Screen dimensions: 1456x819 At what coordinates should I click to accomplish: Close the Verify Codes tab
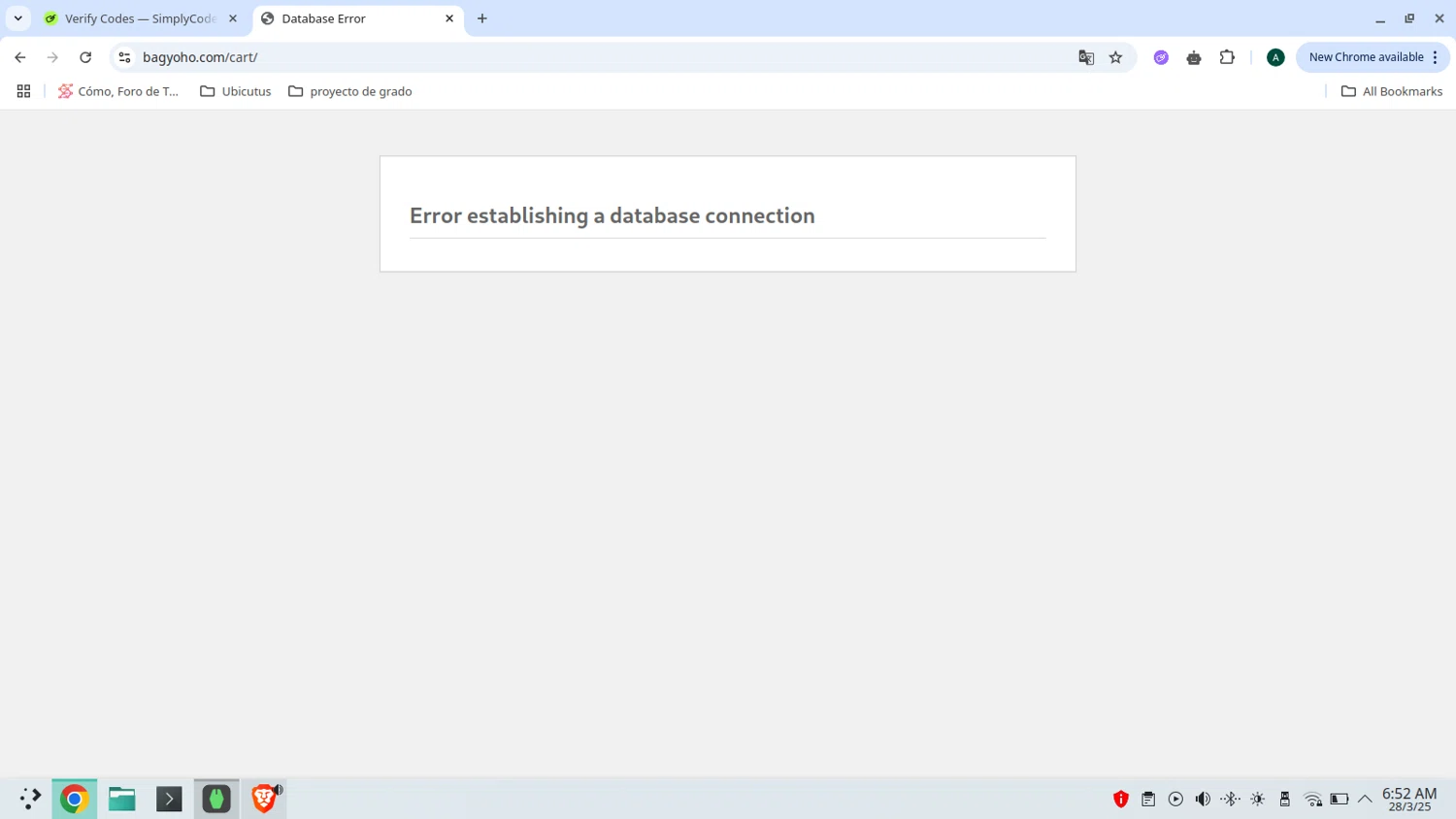pos(233,18)
